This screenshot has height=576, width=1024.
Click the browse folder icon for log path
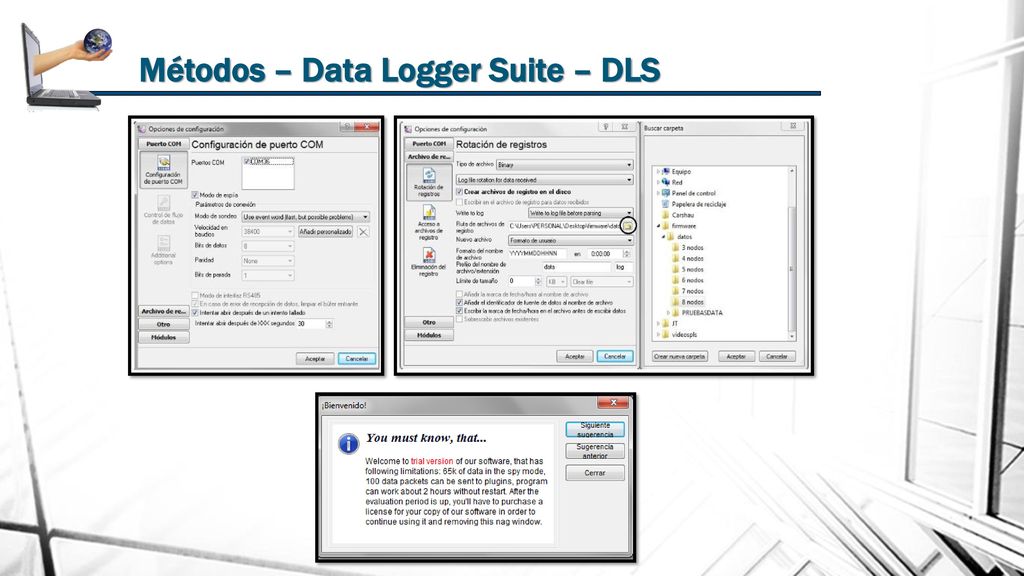click(x=628, y=226)
